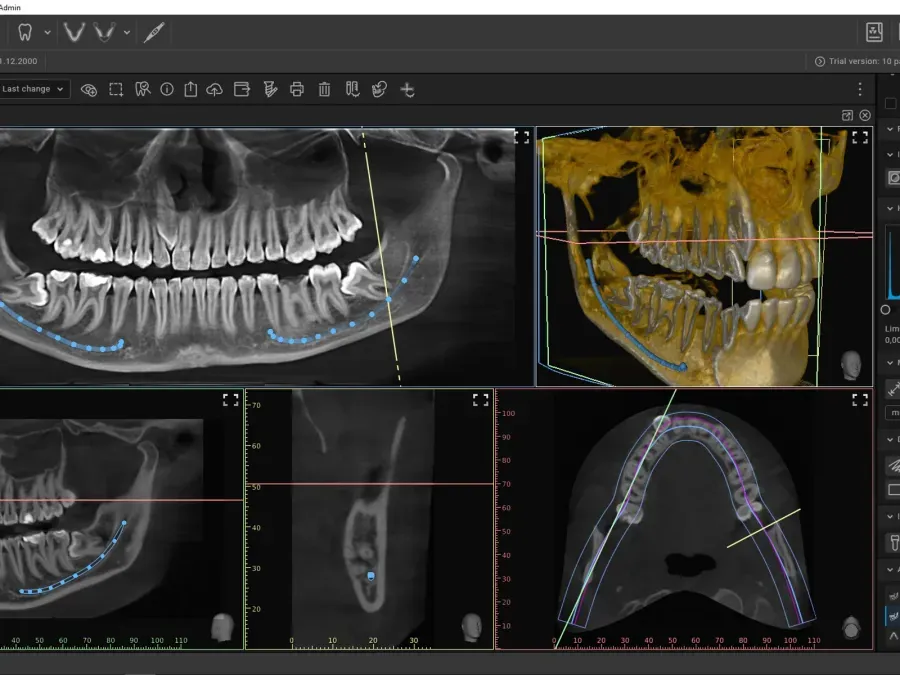Collapse the drawing section chevron
The image size is (900, 675).
(x=890, y=439)
